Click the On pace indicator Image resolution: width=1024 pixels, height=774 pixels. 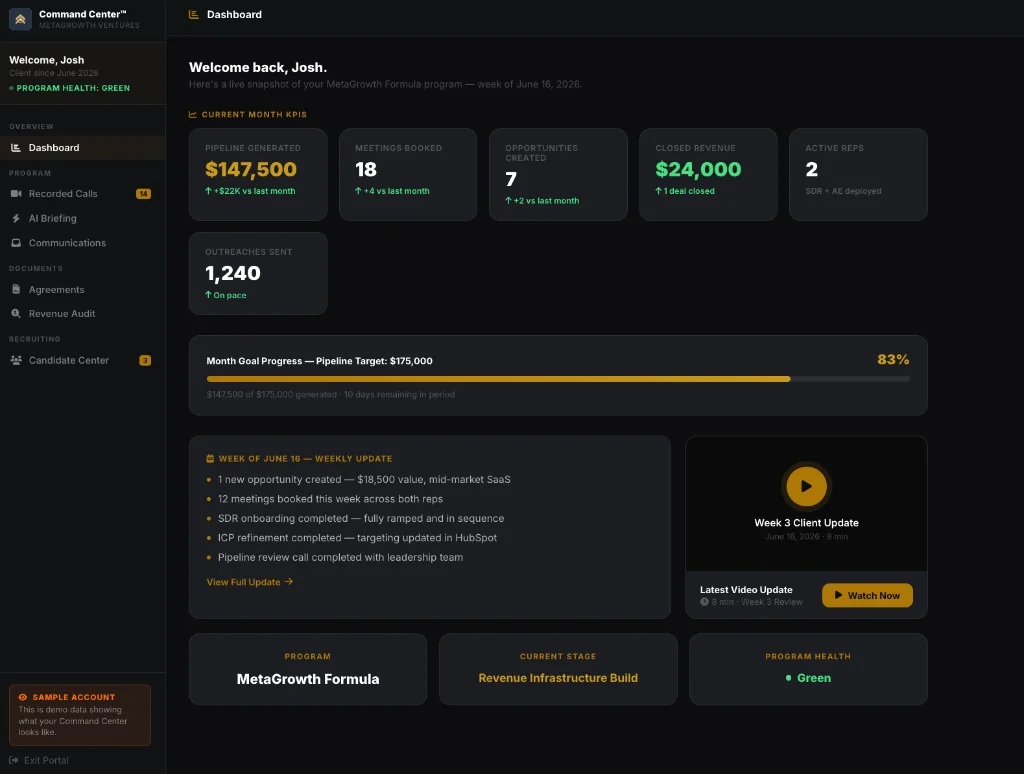(x=226, y=295)
